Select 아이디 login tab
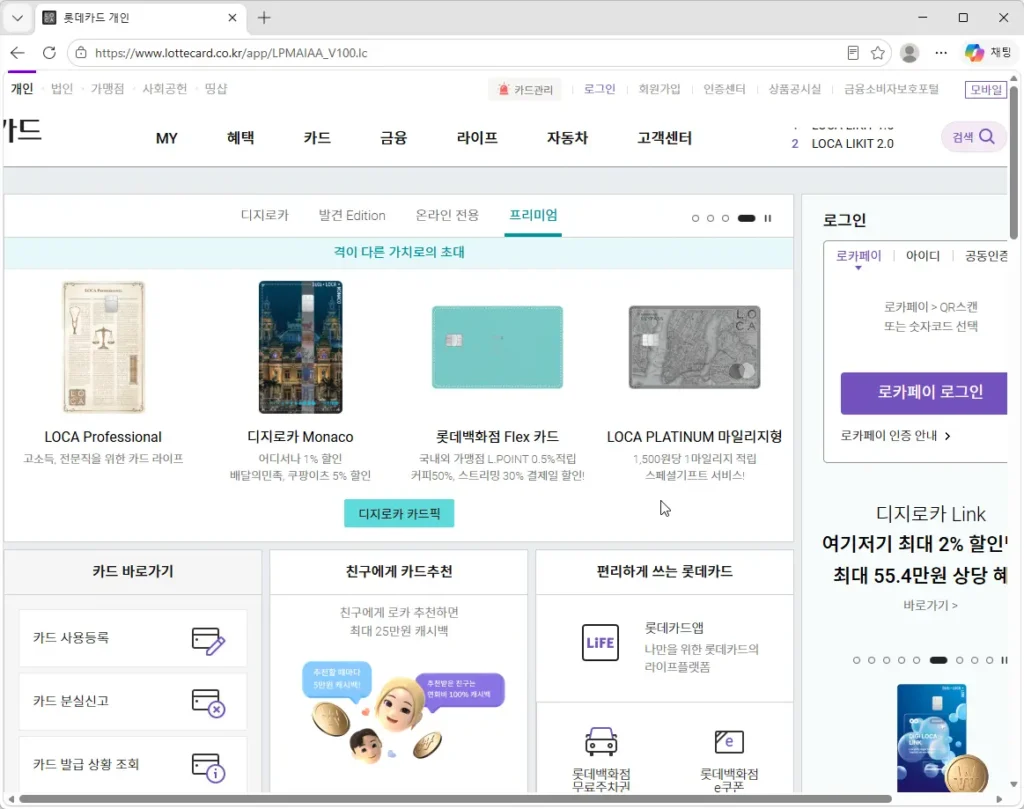The height and width of the screenshot is (809, 1024). pos(923,256)
